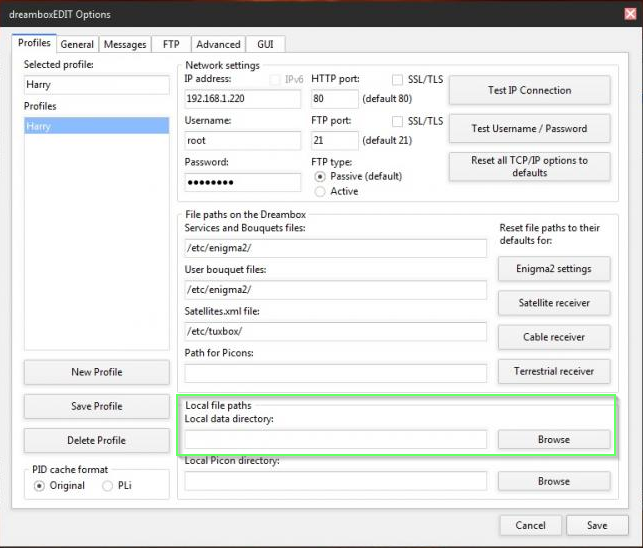Select Active FTP type

point(320,191)
